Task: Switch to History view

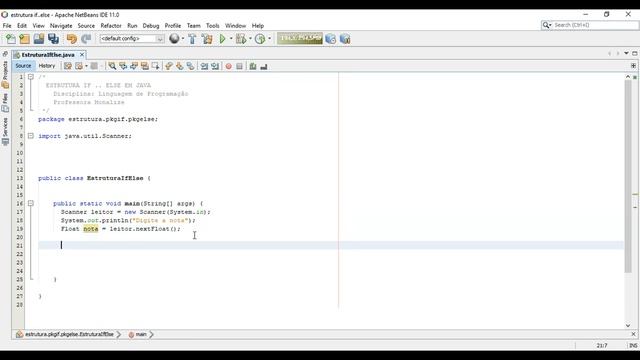Action: pos(47,66)
